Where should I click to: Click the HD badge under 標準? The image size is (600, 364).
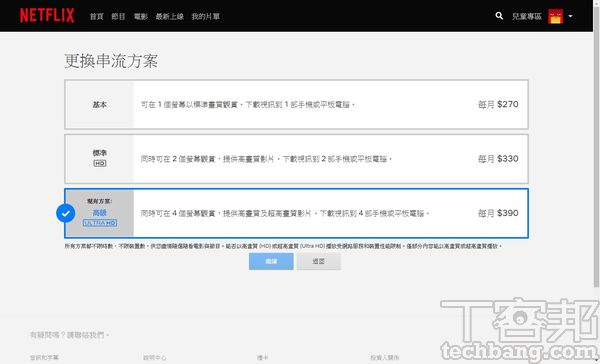pos(100,163)
